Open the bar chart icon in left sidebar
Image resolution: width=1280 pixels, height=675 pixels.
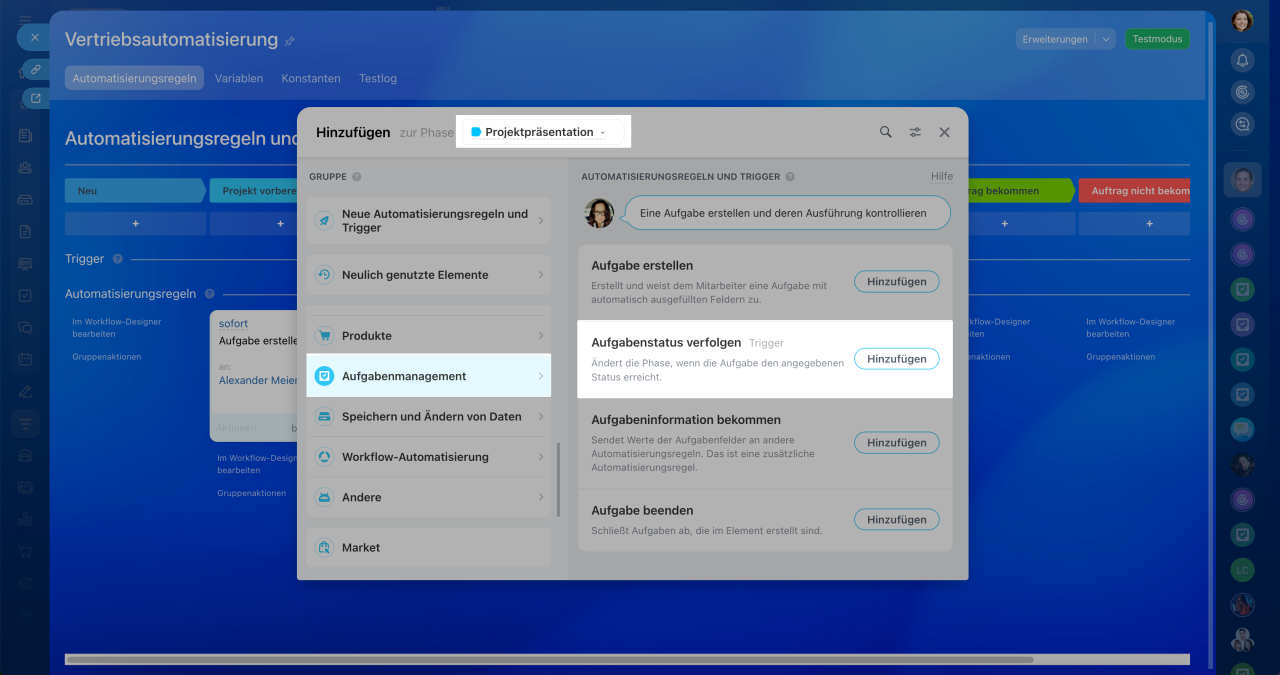[x=25, y=519]
